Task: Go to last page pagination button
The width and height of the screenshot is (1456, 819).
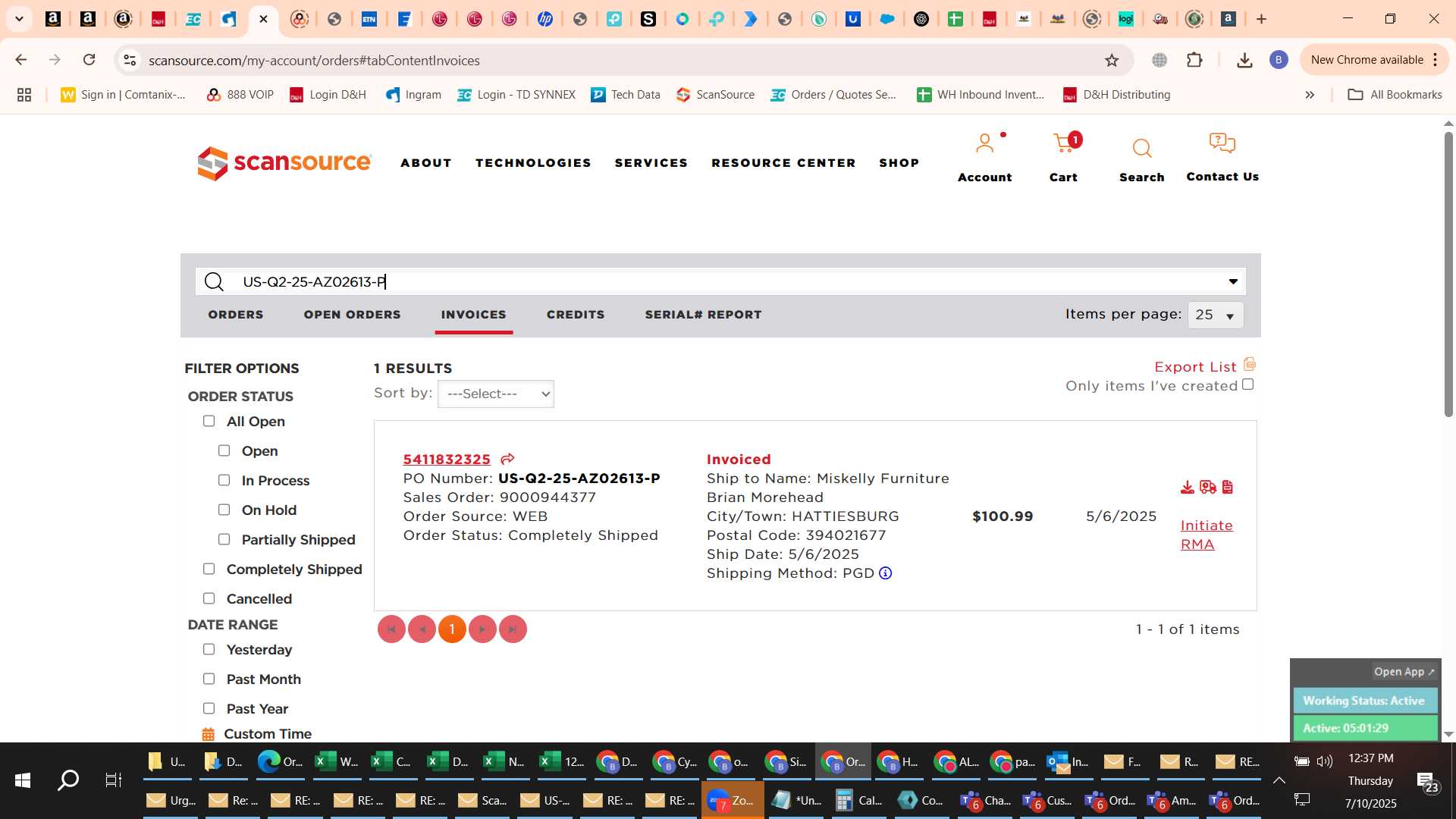Action: 513,629
